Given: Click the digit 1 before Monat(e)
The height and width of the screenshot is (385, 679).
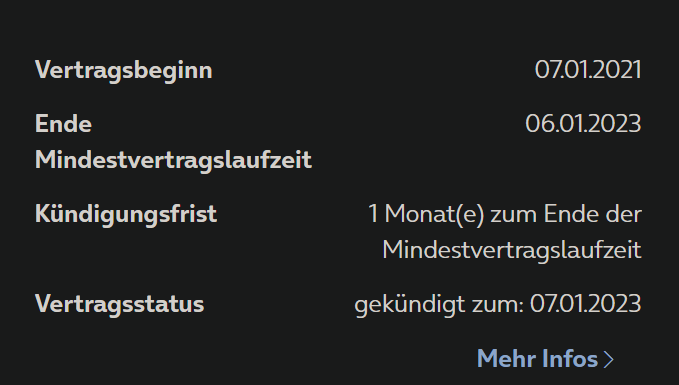Looking at the screenshot, I should pyautogui.click(x=373, y=214).
